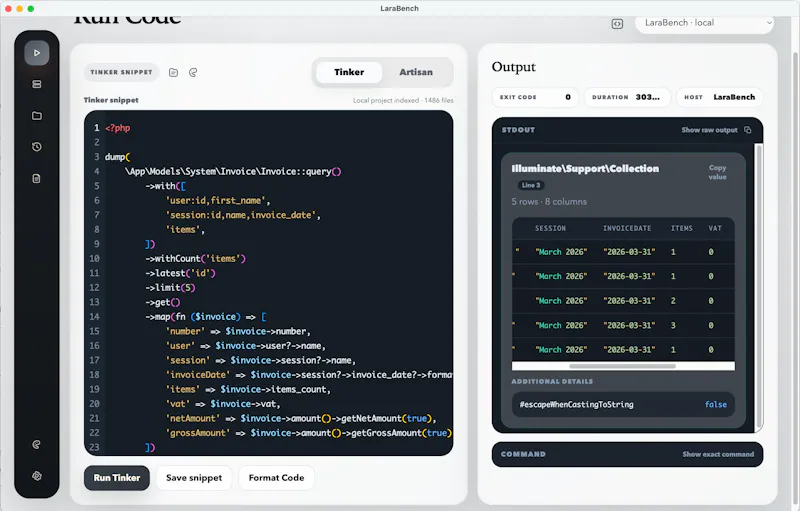The height and width of the screenshot is (511, 800).
Task: Click the COMMAND panel heading
Action: (x=523, y=454)
